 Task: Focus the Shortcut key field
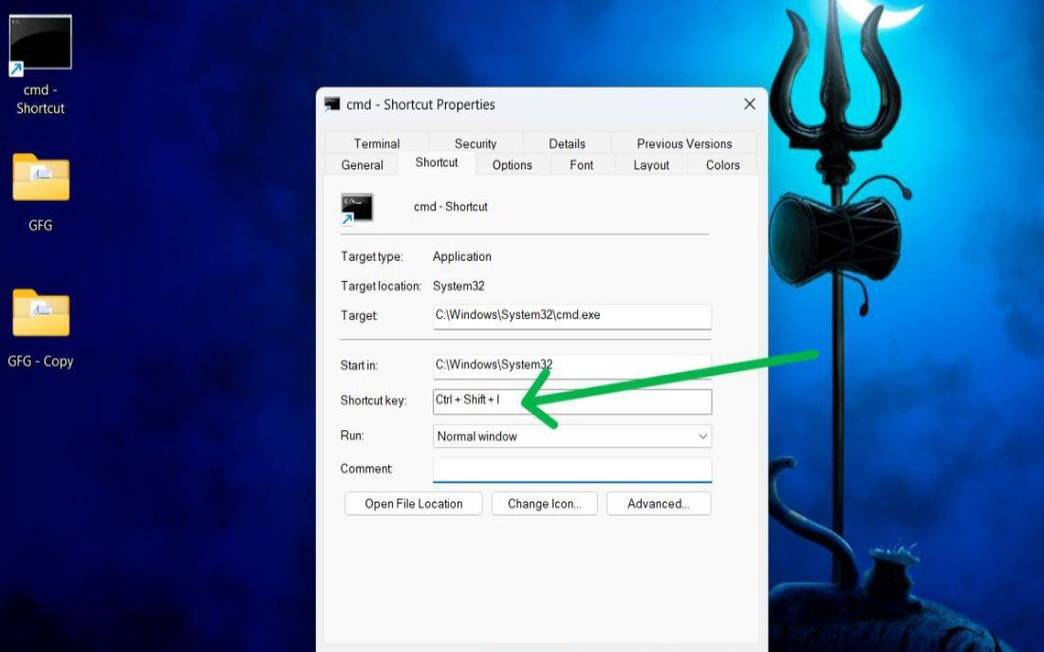(x=572, y=401)
